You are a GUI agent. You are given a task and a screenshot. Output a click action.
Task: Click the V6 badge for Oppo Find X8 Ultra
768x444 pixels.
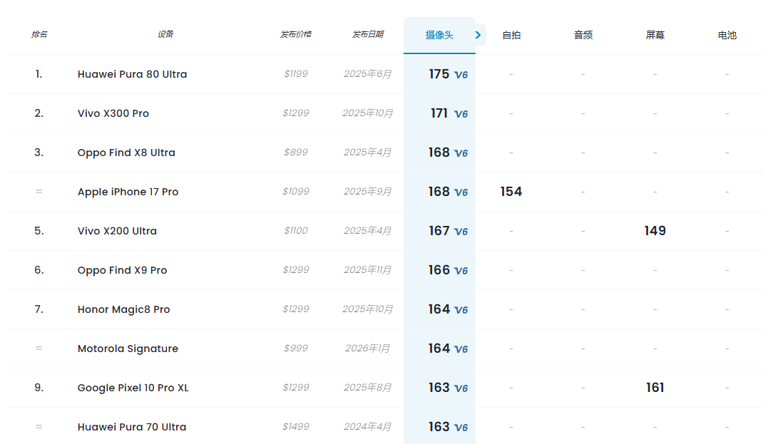tap(461, 153)
